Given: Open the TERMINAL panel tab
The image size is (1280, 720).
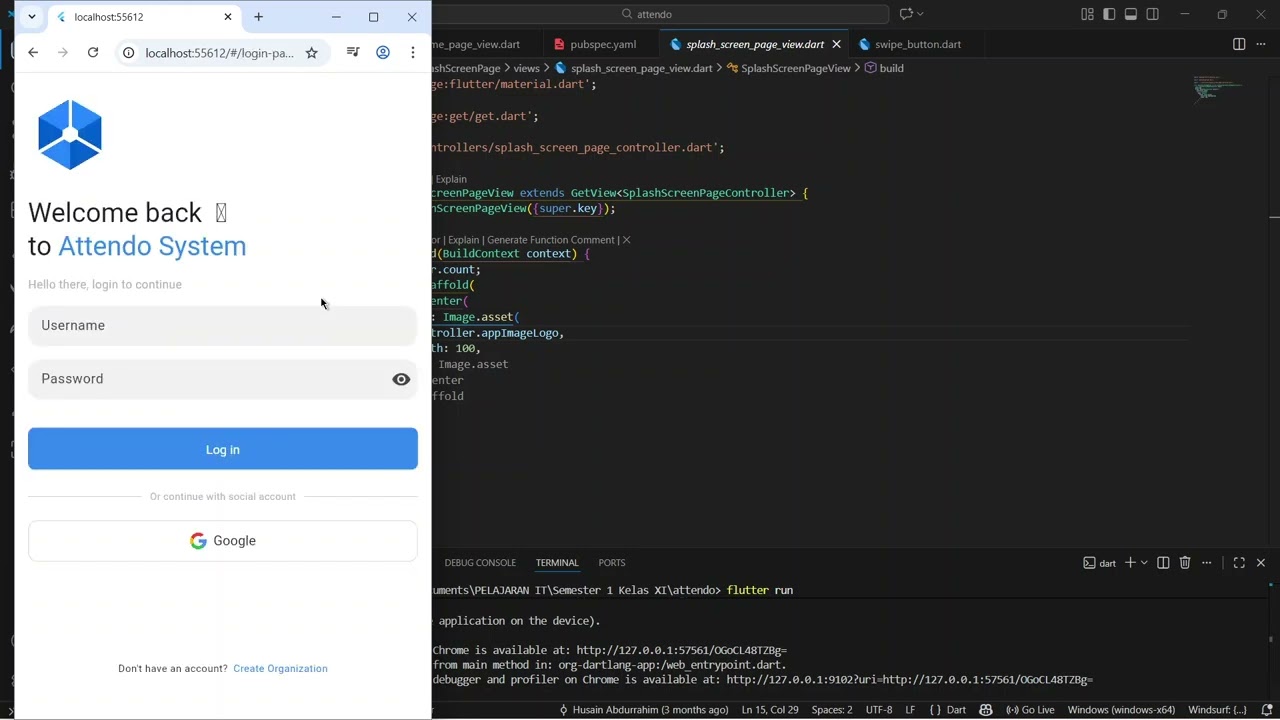Looking at the screenshot, I should coord(557,563).
